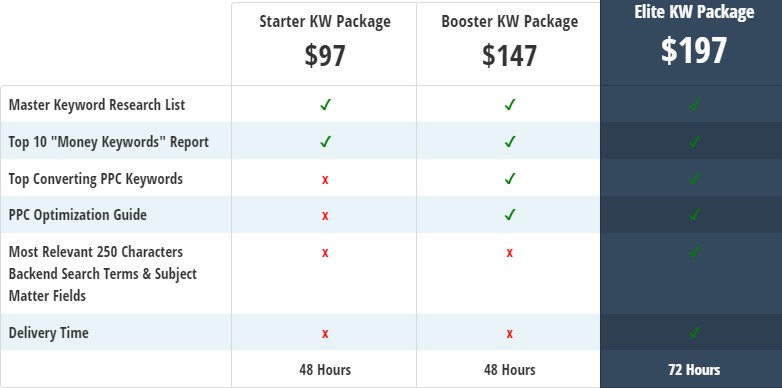782x388 pixels.
Task: Click Booster checkmark for Top 10 Money Keywords Report
Action: [509, 142]
